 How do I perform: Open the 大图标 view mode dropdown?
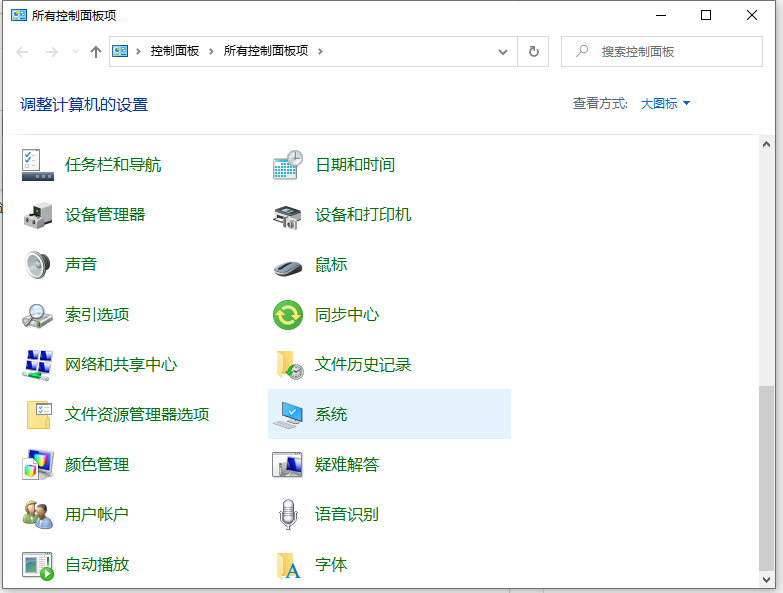tap(665, 103)
